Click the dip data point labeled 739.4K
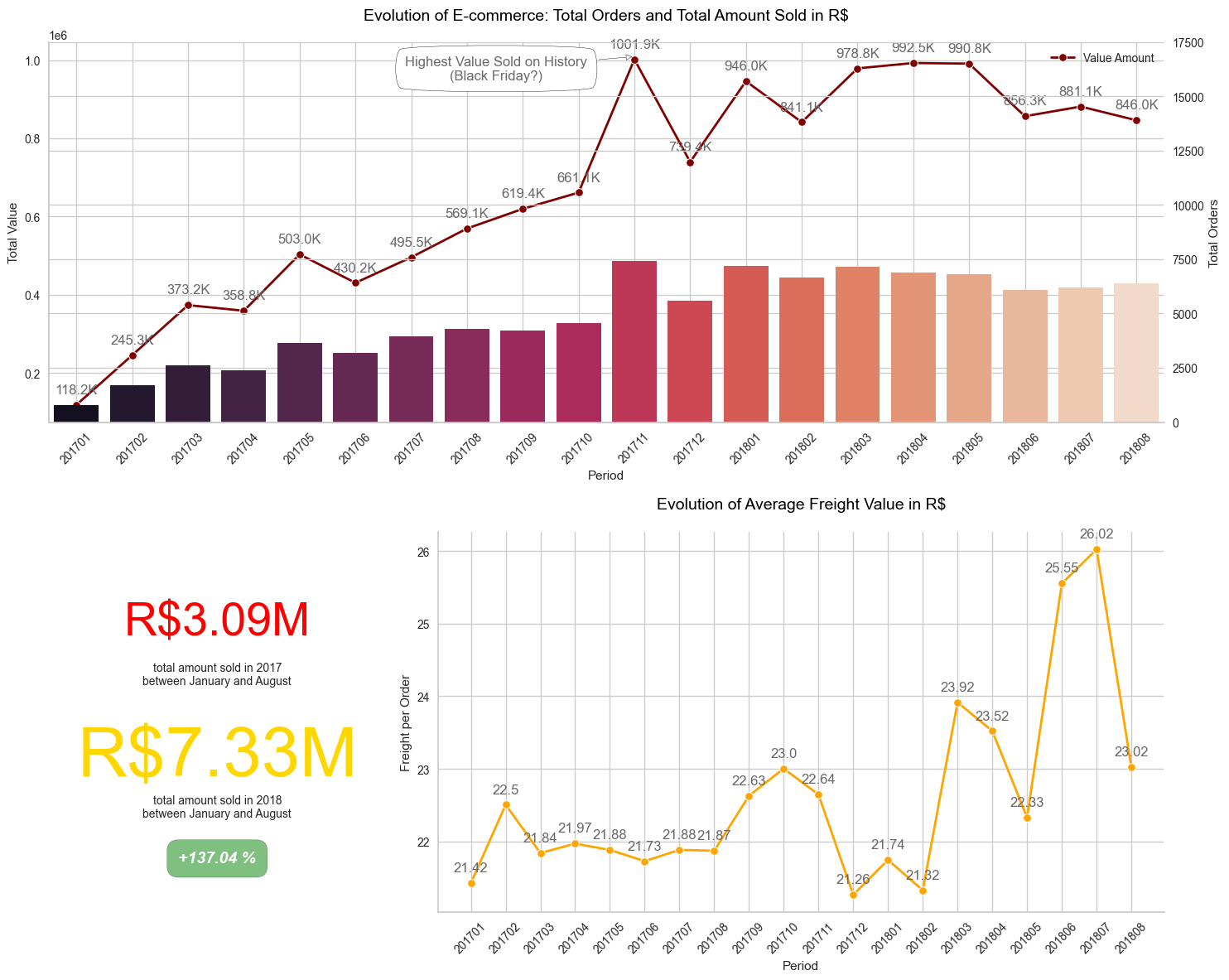Image resolution: width=1229 pixels, height=980 pixels. pos(691,163)
